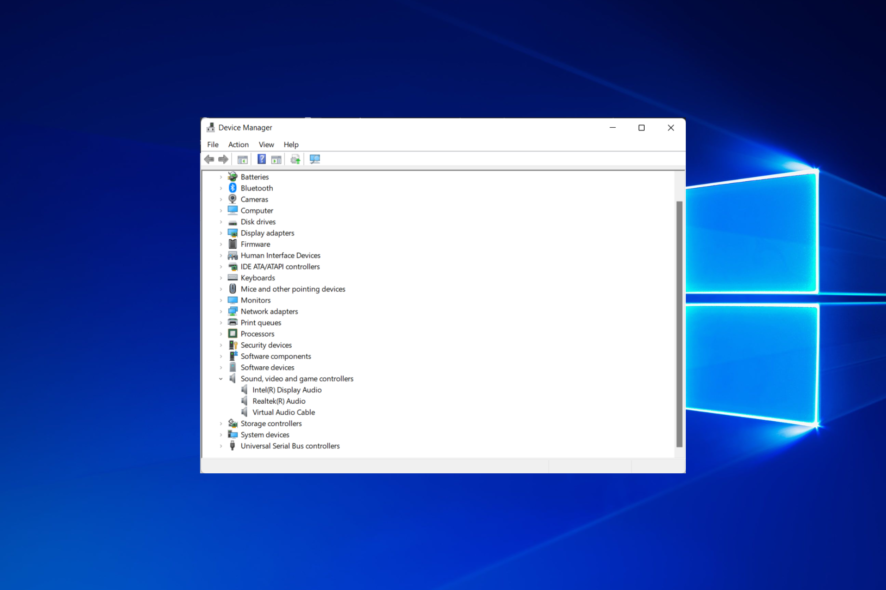Select the Cameras category icon
The image size is (886, 590).
(232, 199)
